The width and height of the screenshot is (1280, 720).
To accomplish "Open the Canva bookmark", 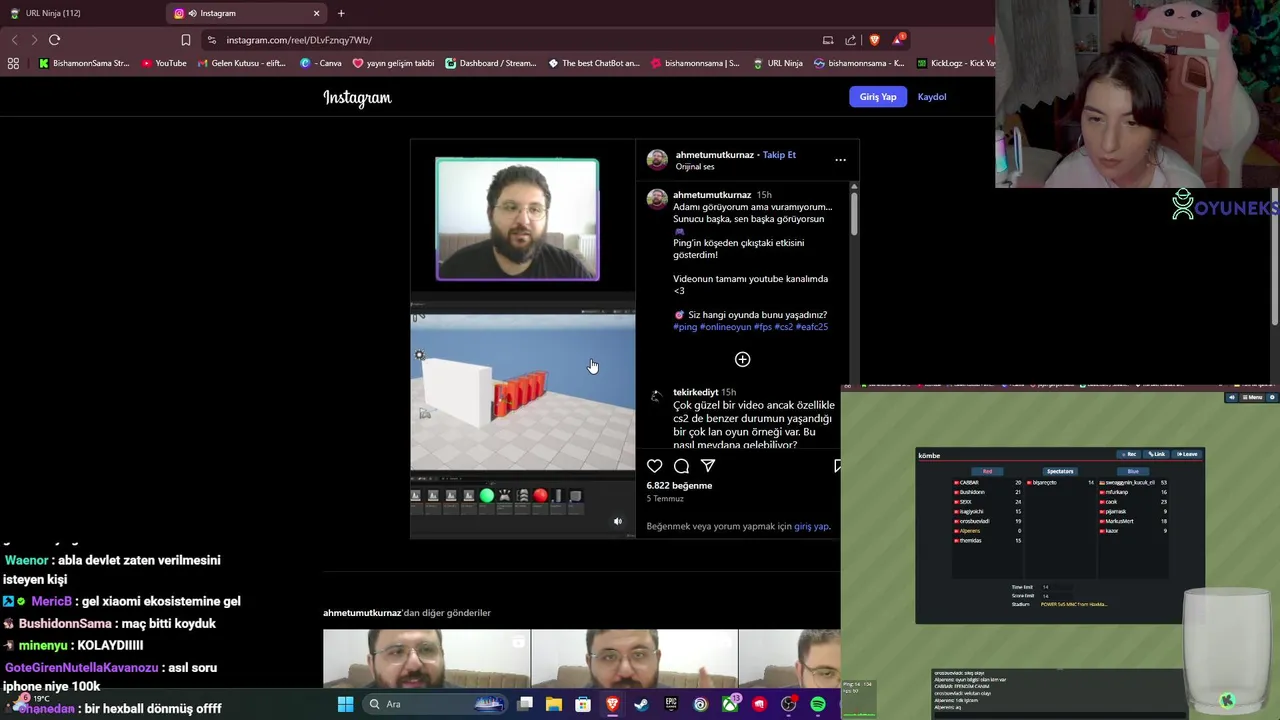I will tap(321, 63).
